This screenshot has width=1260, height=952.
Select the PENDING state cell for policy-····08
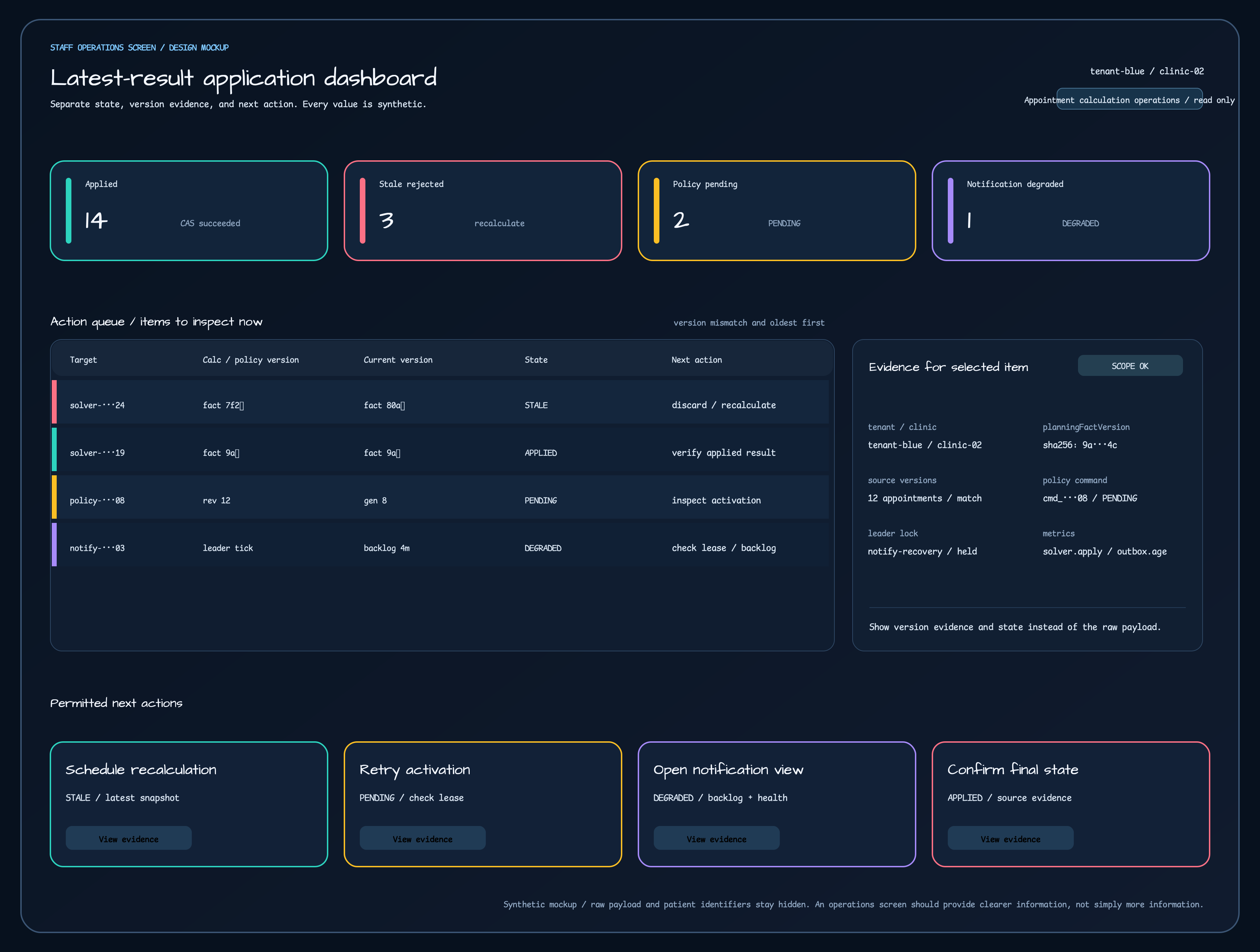540,501
